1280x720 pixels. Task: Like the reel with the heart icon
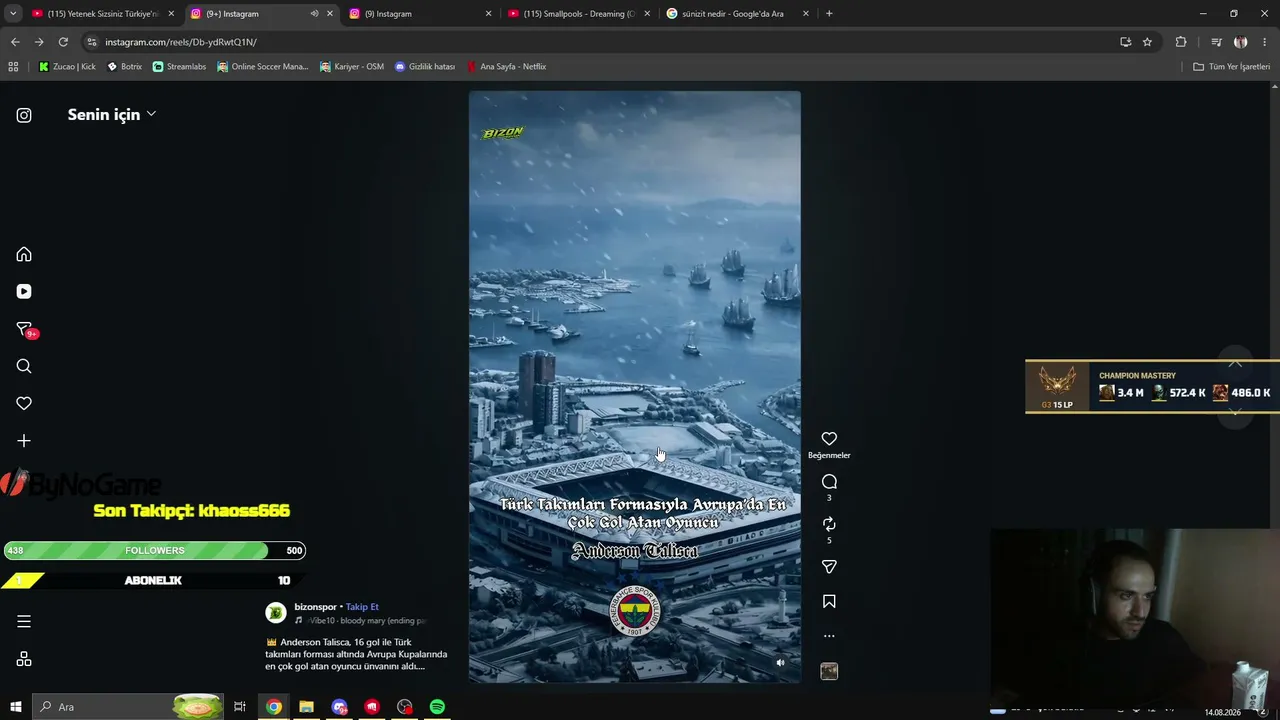click(x=829, y=439)
